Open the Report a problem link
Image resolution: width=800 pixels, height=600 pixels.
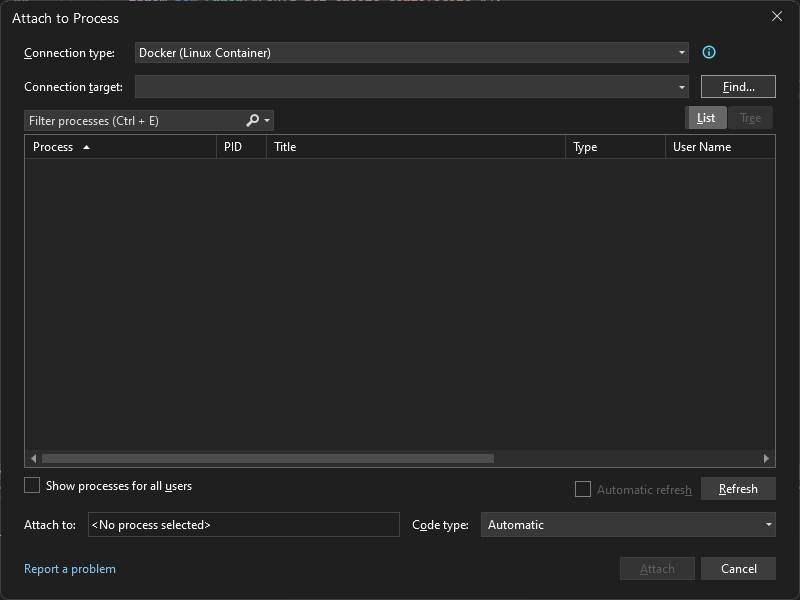(x=70, y=568)
